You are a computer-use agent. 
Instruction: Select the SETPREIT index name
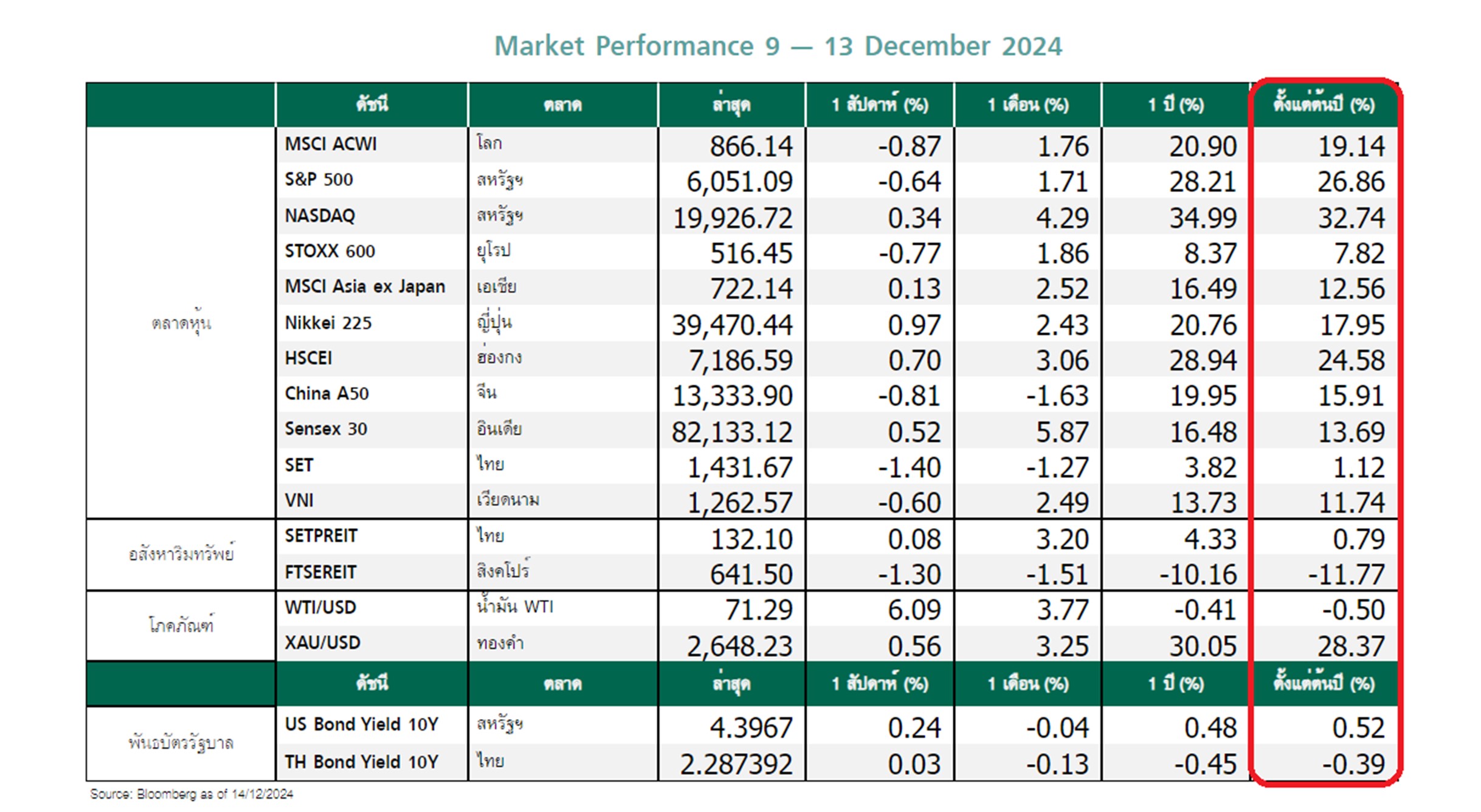pos(321,536)
